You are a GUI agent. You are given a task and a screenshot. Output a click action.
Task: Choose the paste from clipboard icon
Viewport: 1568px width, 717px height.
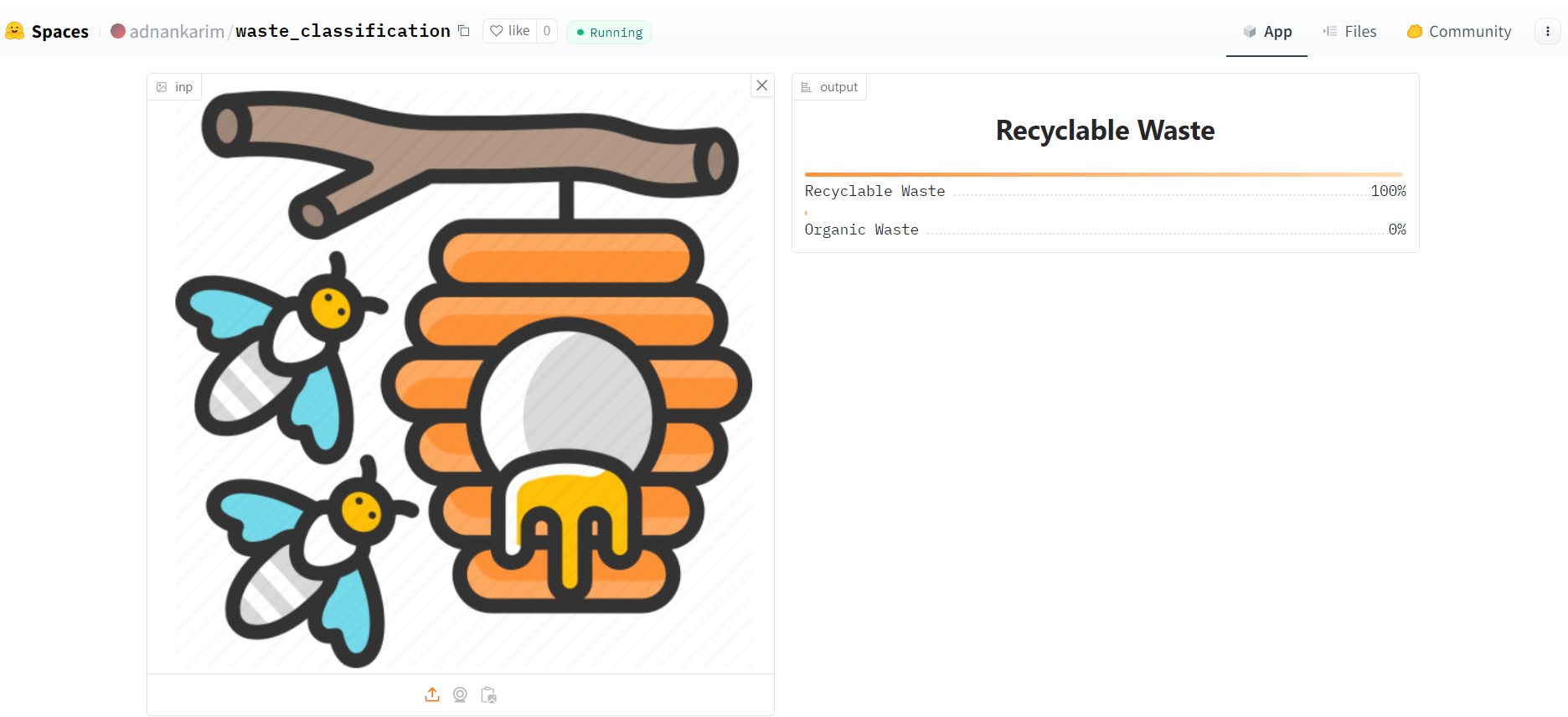488,694
